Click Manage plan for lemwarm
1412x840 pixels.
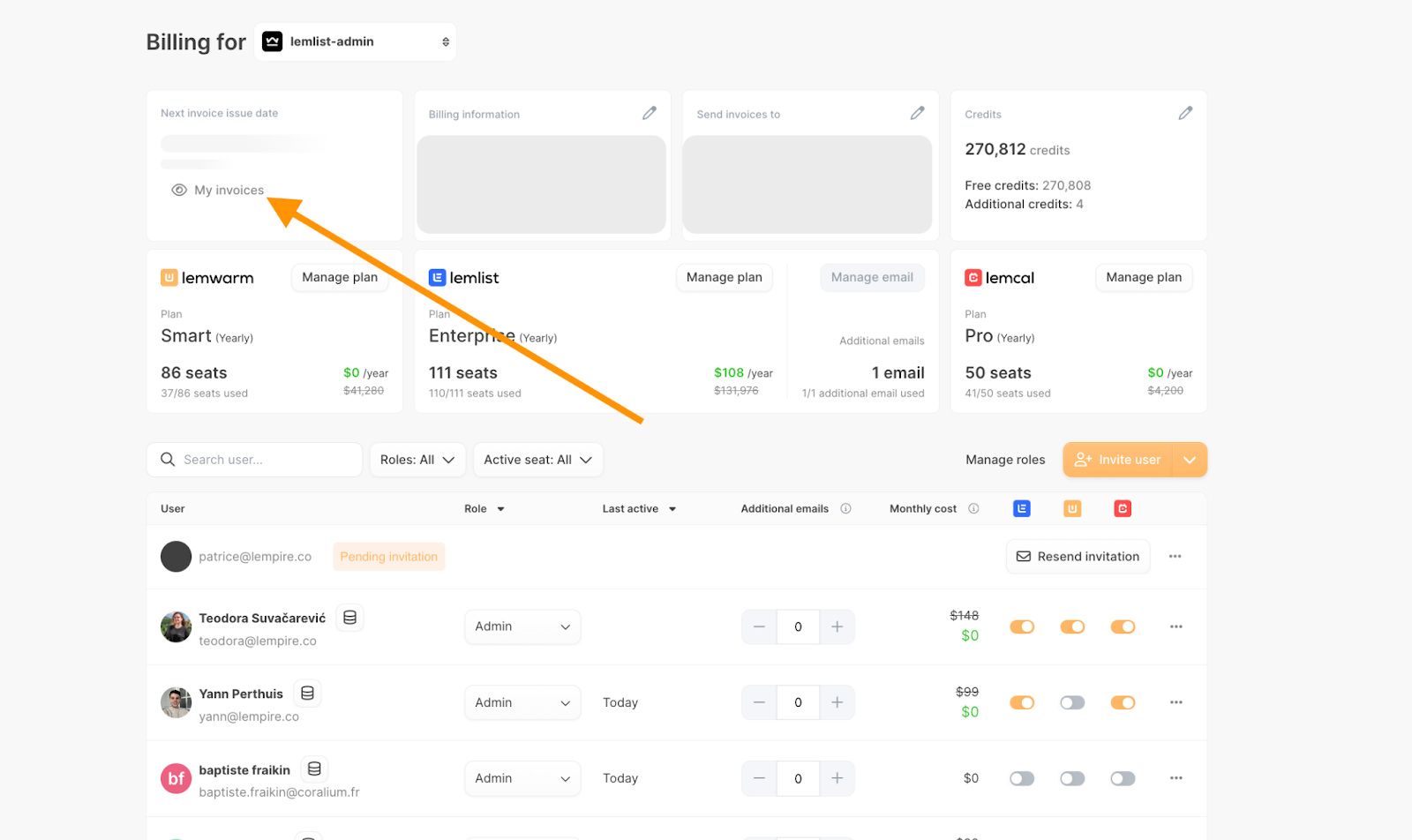(340, 277)
